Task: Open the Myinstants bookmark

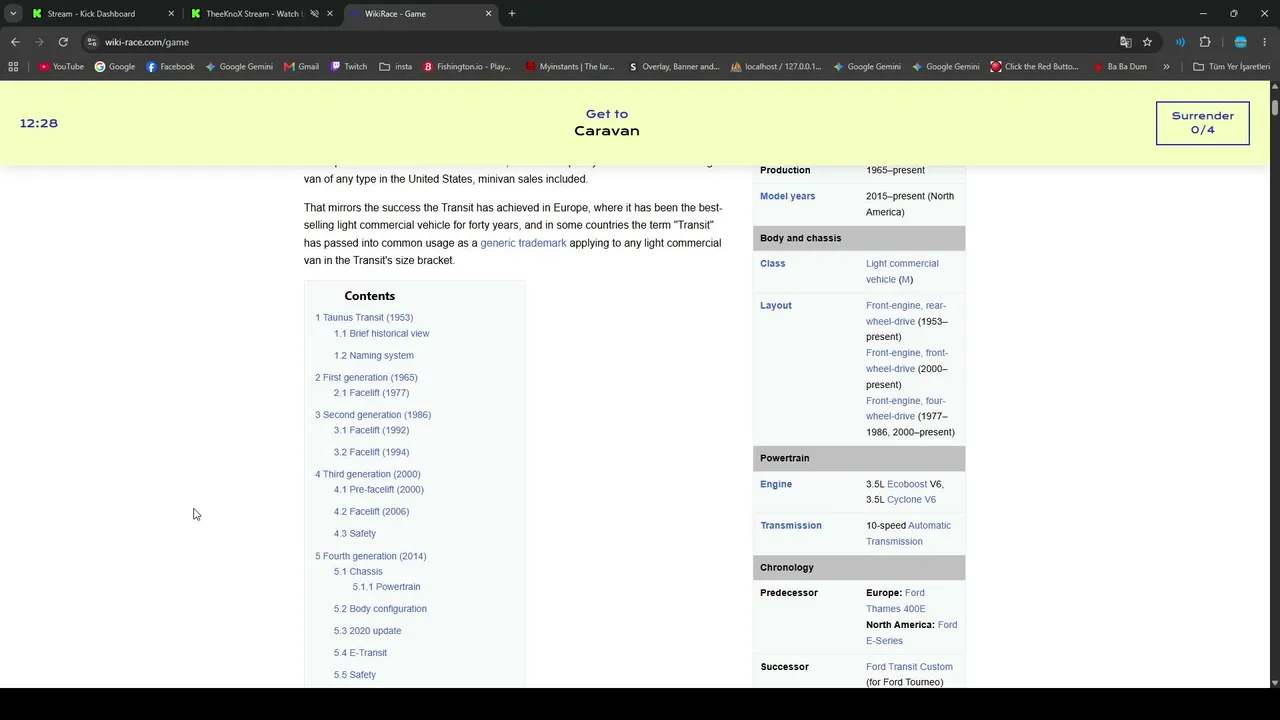Action: coord(570,67)
